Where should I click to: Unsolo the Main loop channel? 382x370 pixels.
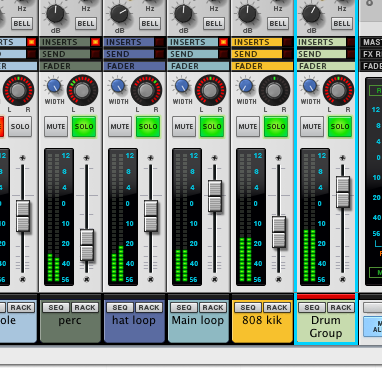[x=212, y=127]
